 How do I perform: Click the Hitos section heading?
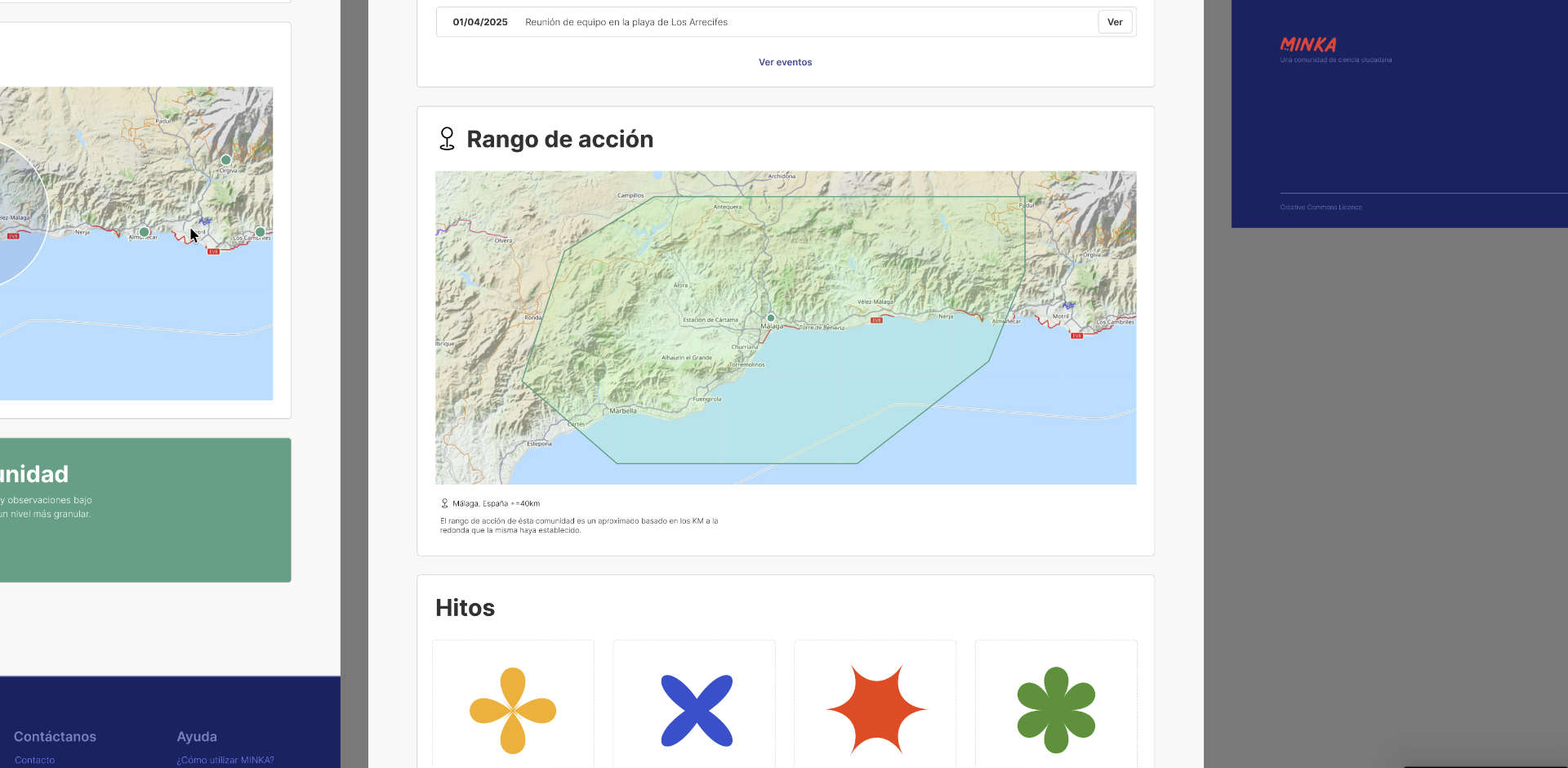coord(465,608)
